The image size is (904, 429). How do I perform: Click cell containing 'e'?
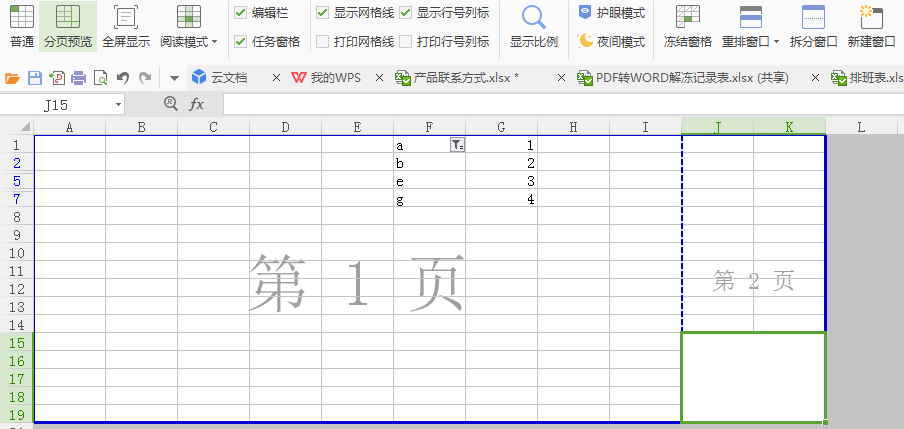pyautogui.click(x=430, y=180)
